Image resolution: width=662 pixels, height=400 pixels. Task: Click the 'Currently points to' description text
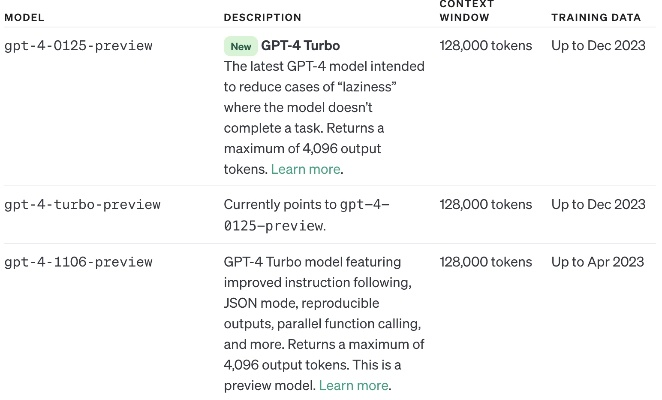pyautogui.click(x=280, y=204)
